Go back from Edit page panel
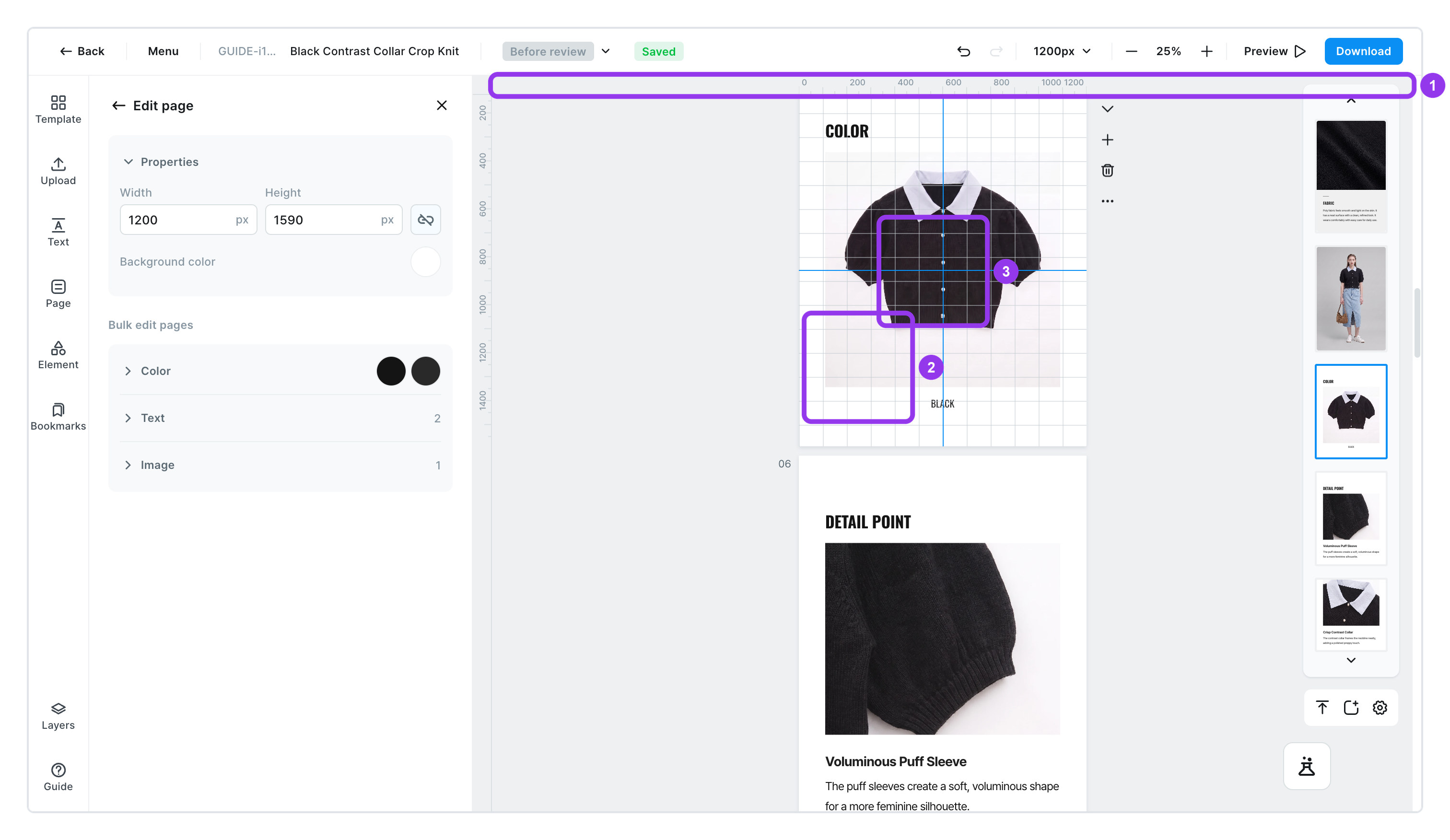Screen dimensions: 1450x840 (x=118, y=105)
